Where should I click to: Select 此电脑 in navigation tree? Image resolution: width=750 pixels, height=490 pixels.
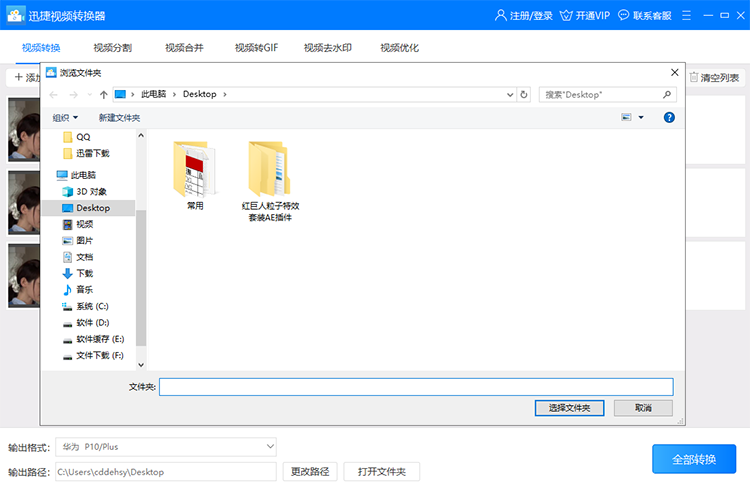coord(77,175)
